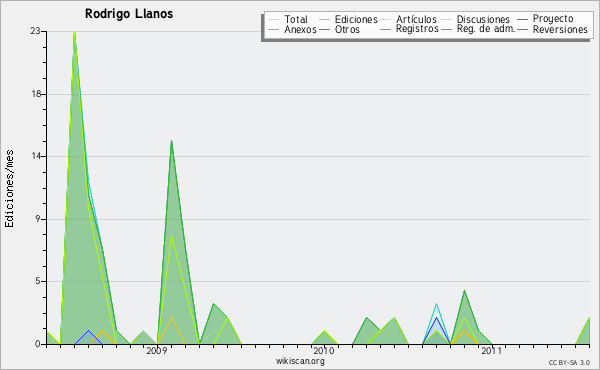
Task: Click the 2009 x-axis label
Action: (x=157, y=350)
